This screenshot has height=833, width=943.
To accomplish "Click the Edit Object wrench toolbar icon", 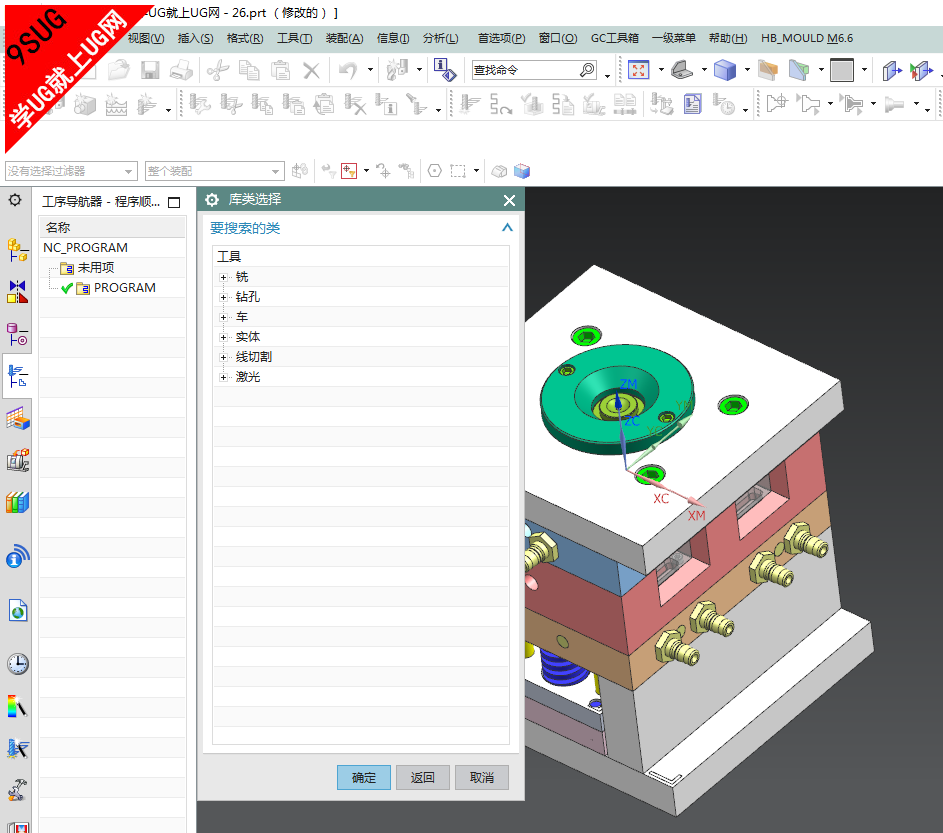I will pos(199,104).
